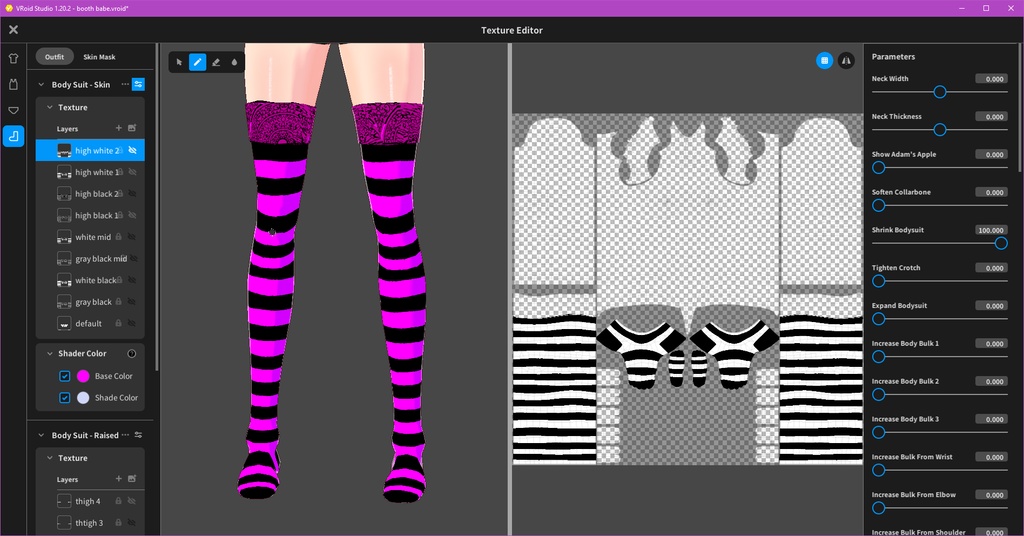Open the Shade Color pale swatch
Viewport: 1024px width, 536px height.
(x=83, y=398)
